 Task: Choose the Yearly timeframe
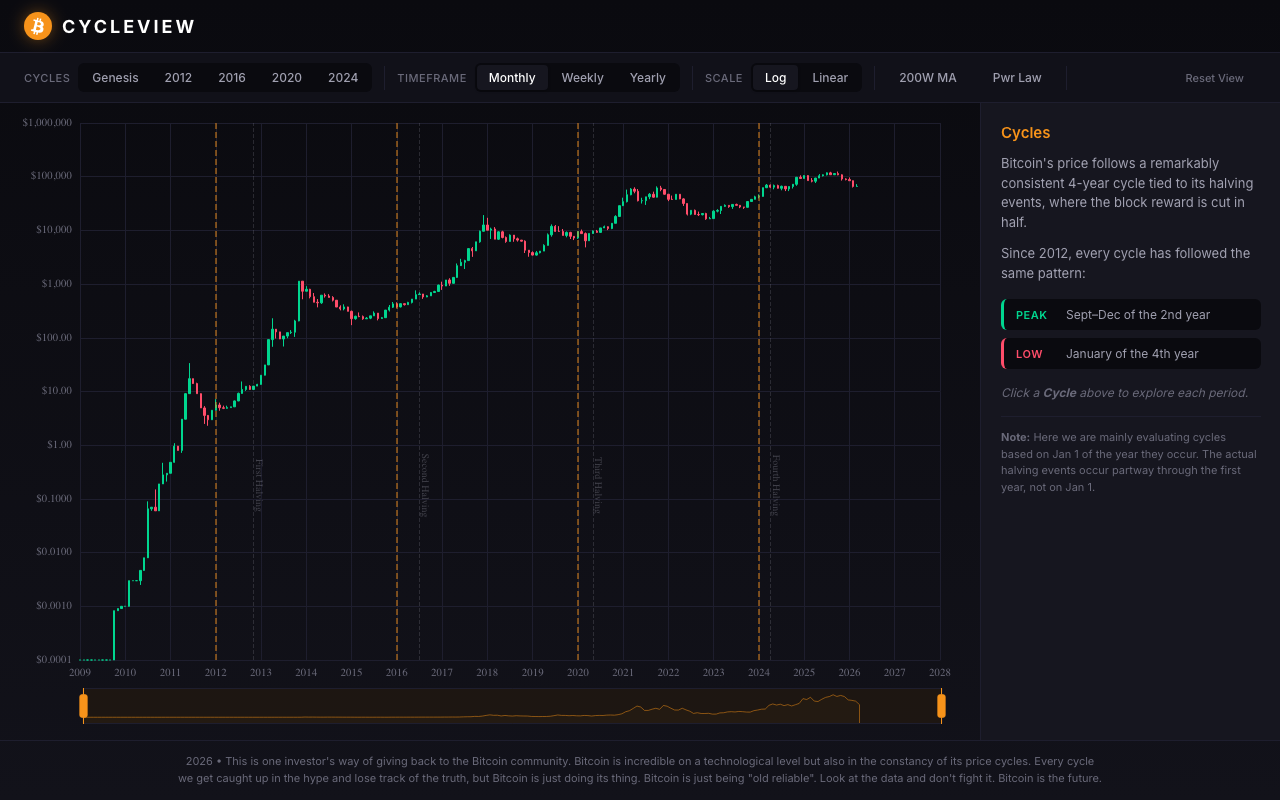click(647, 78)
